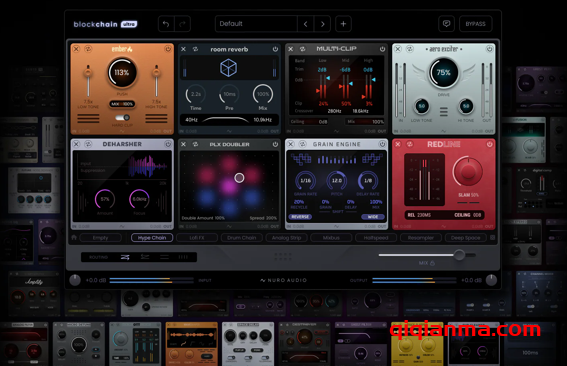Click the swap icon on Room Reverb
This screenshot has width=567, height=366.
click(195, 49)
